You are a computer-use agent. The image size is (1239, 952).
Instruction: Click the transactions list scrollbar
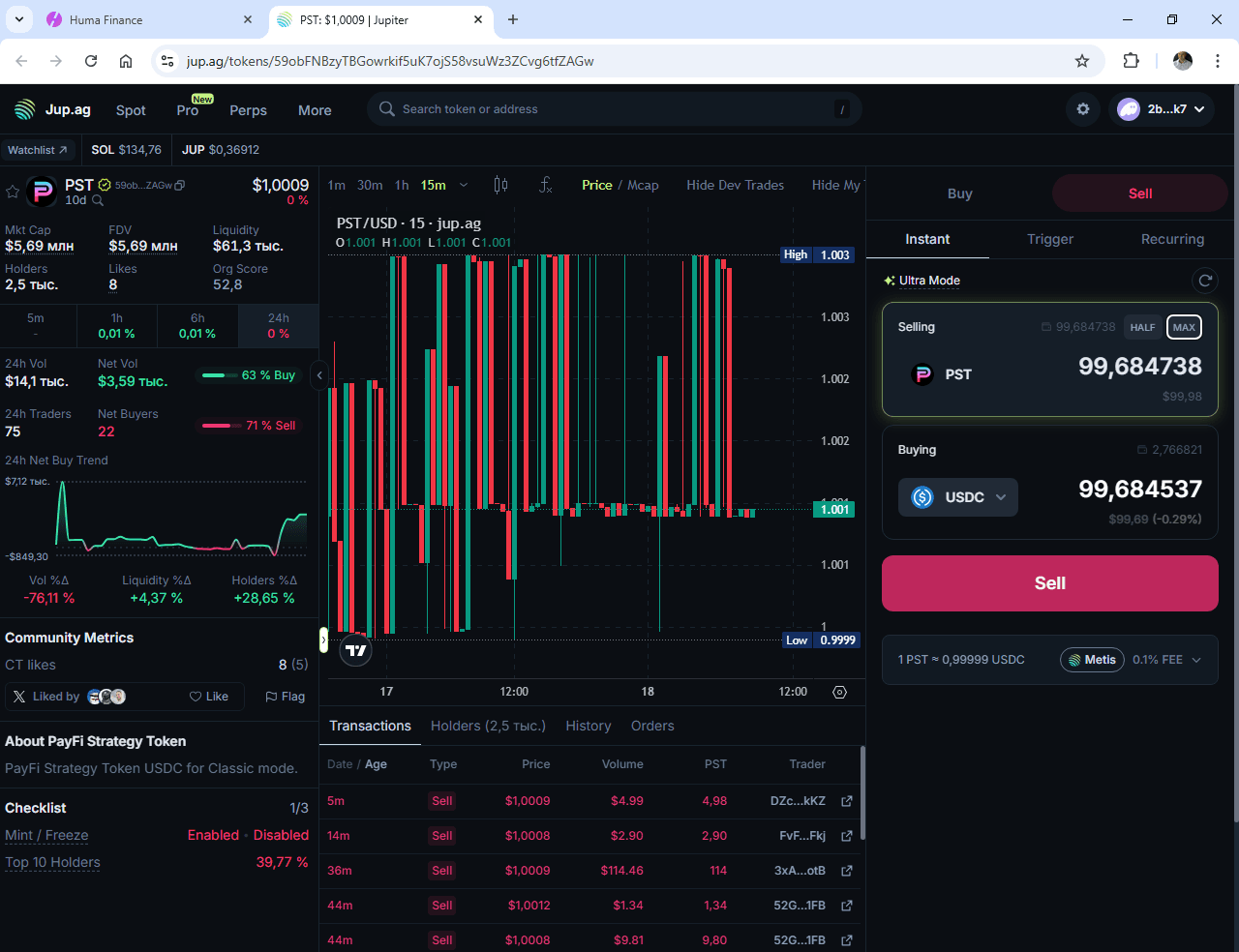pyautogui.click(x=861, y=793)
